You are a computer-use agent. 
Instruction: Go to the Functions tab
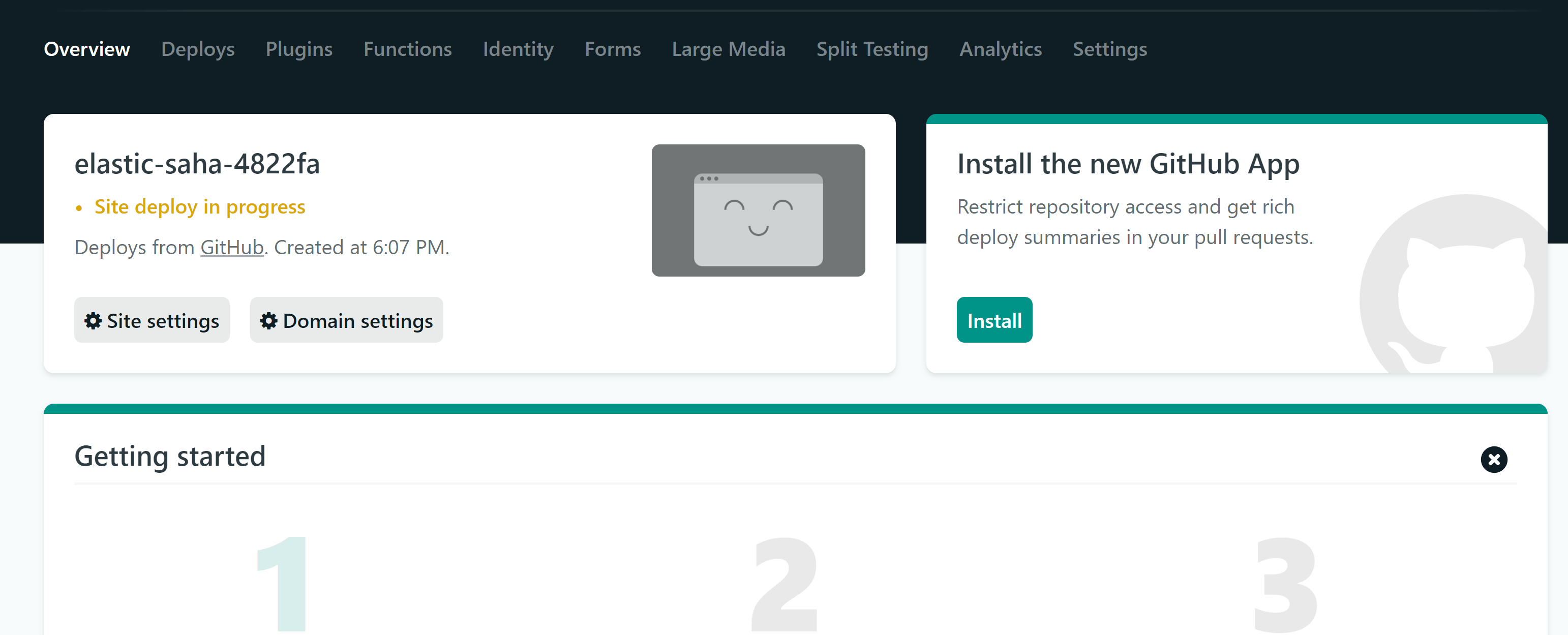coord(407,50)
